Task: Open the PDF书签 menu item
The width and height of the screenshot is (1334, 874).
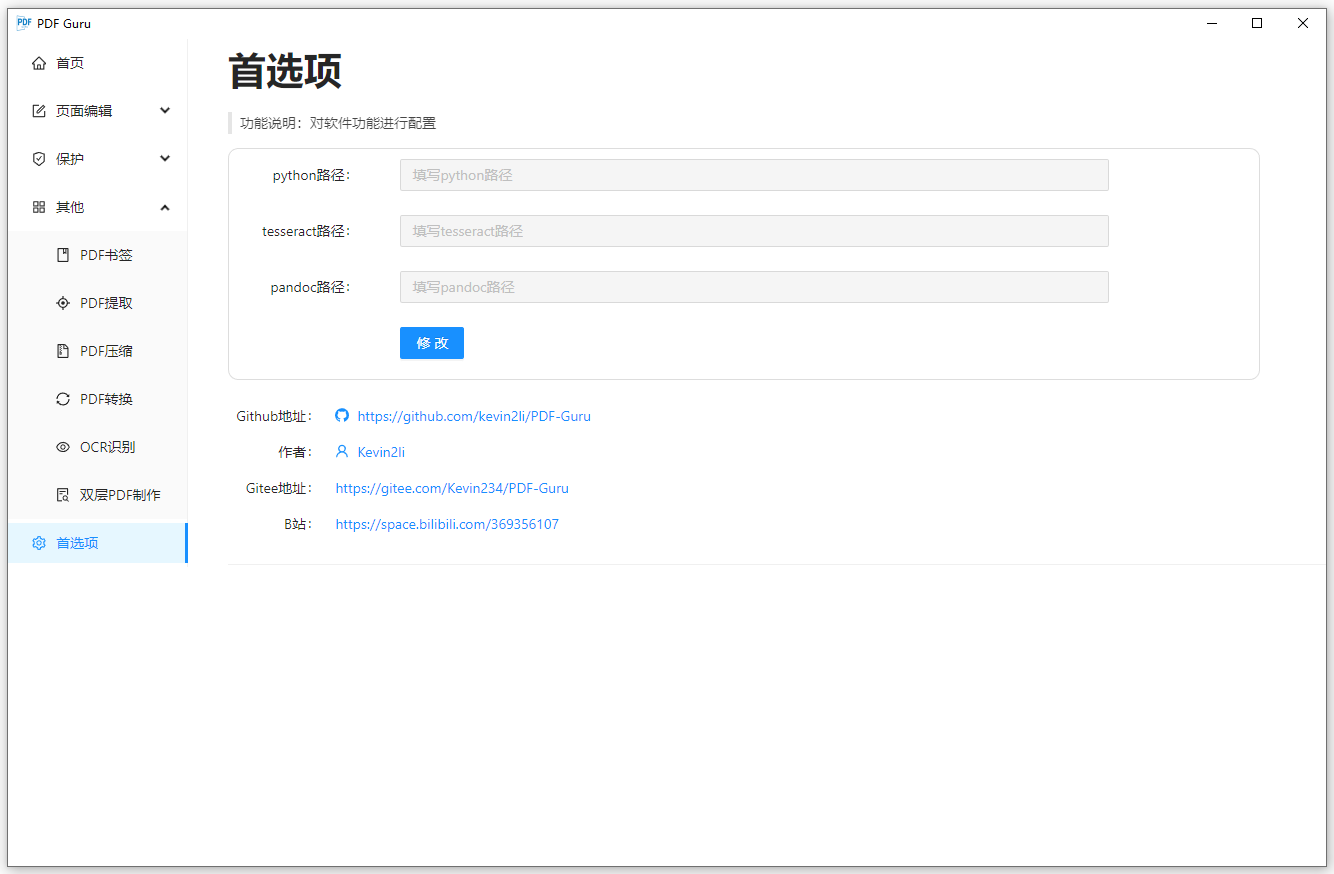Action: point(97,255)
